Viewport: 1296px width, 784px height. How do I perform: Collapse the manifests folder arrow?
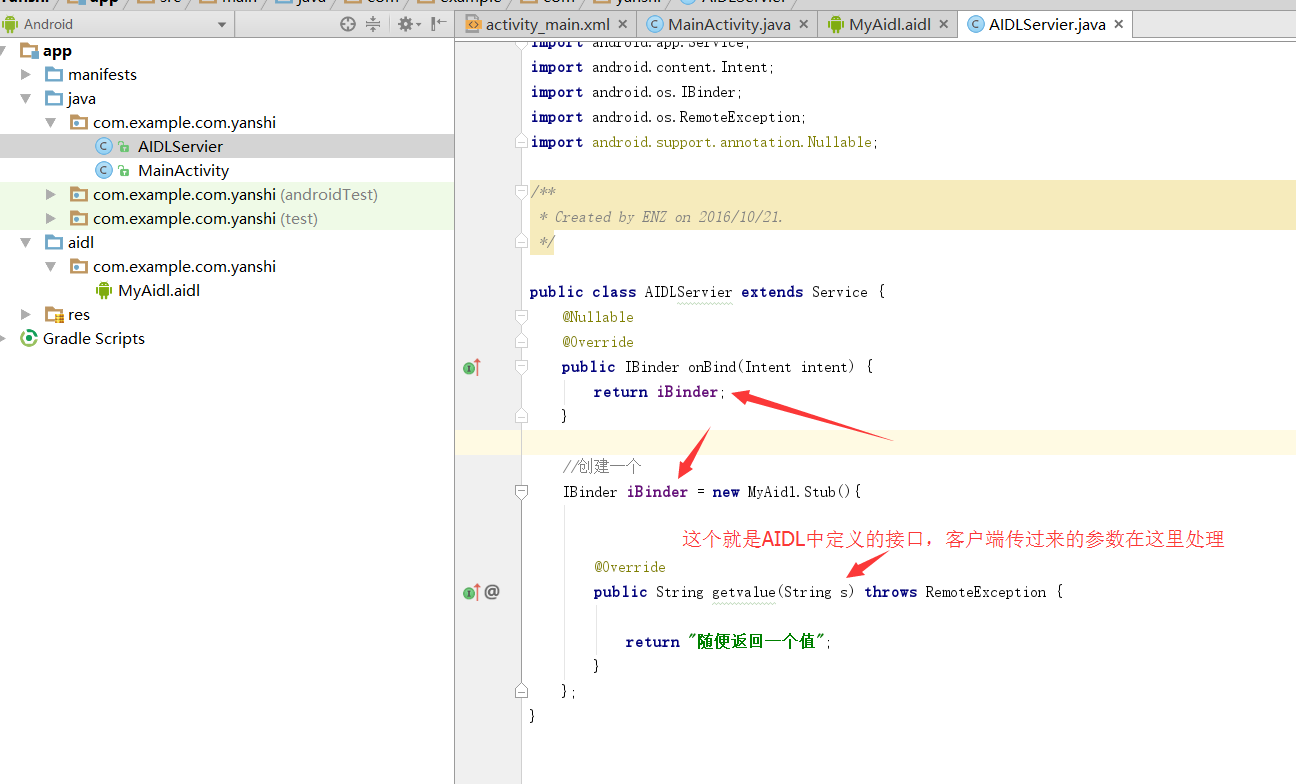coord(27,74)
